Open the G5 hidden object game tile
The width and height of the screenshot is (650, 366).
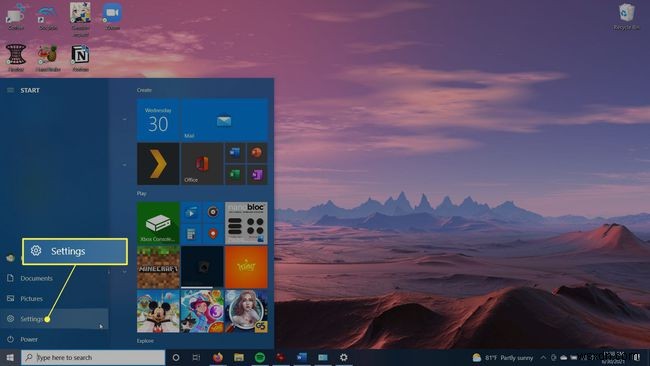(x=246, y=311)
